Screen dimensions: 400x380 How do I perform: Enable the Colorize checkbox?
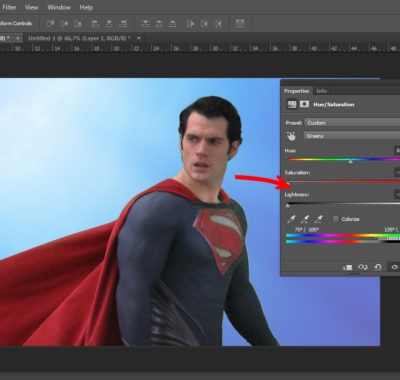336,219
